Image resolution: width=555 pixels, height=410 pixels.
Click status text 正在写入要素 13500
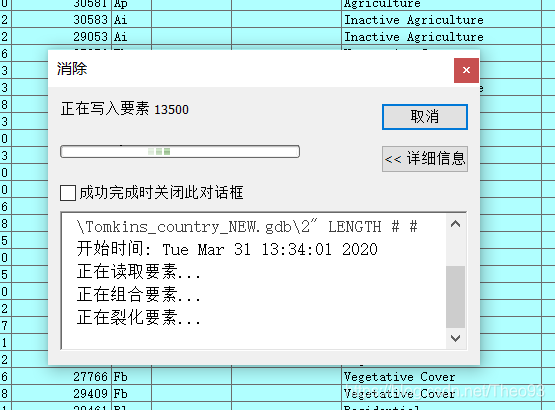click(x=125, y=109)
